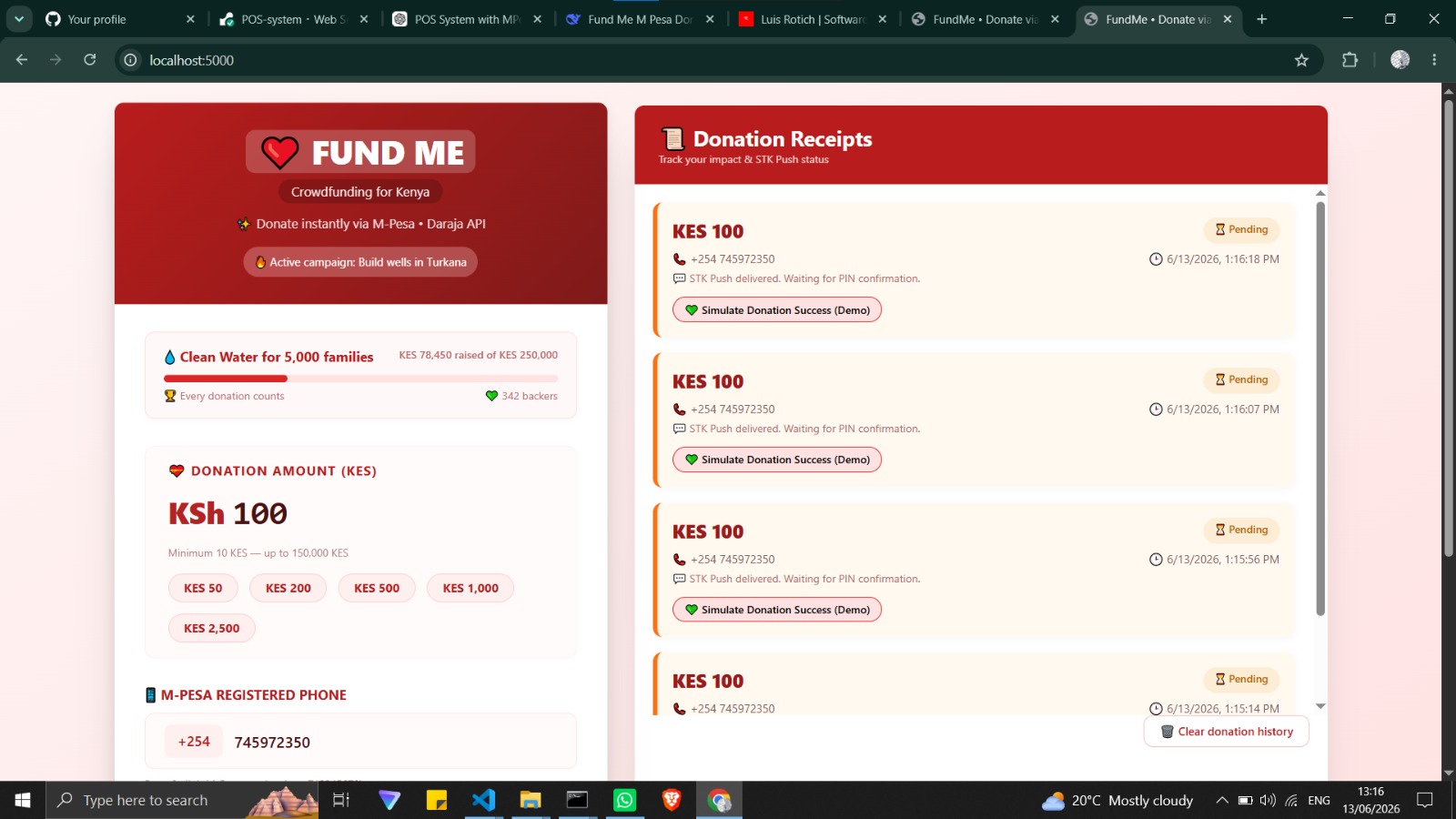Click the trophy icon by Every donation counts
The width and height of the screenshot is (1456, 819).
[170, 396]
